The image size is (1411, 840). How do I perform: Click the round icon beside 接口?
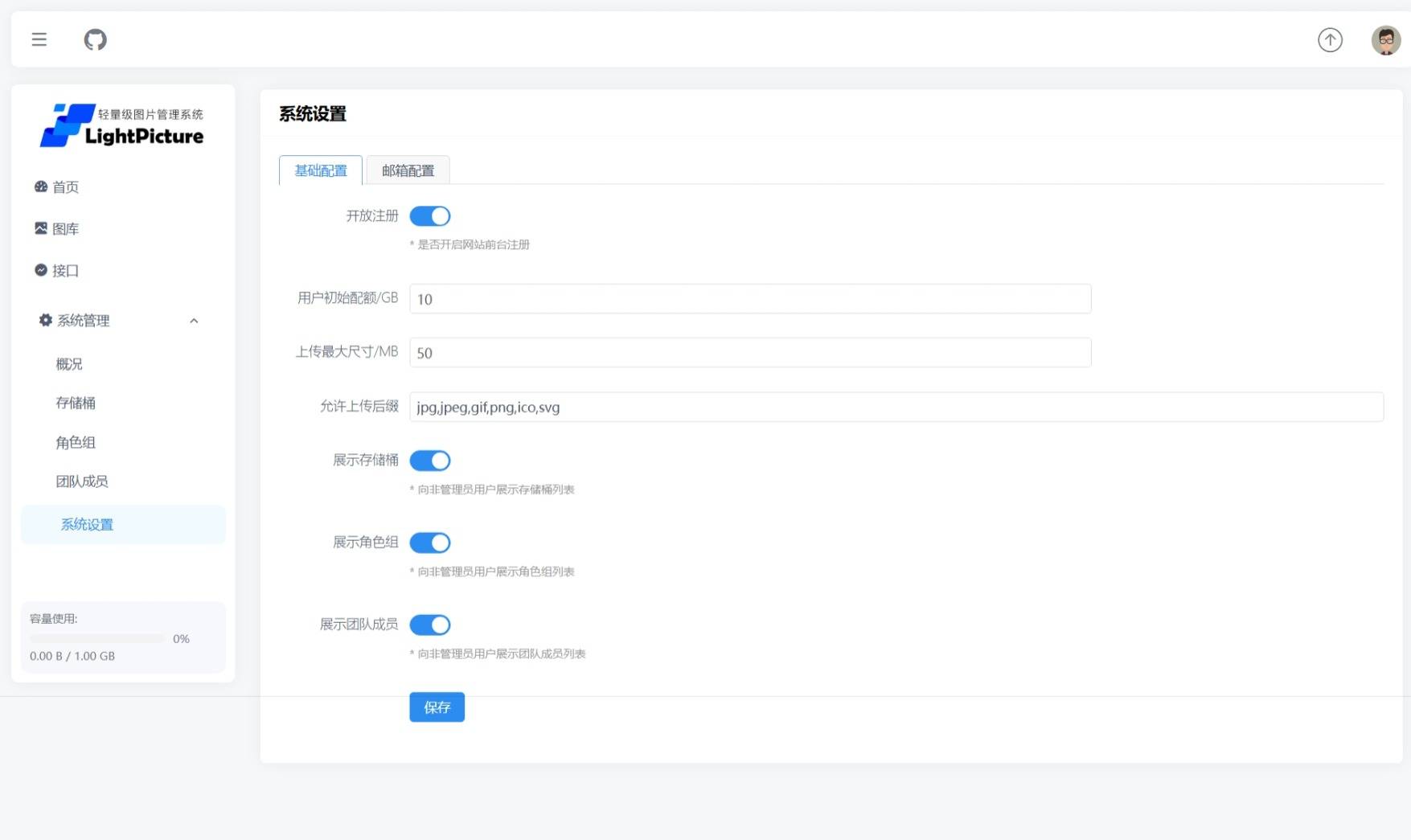(x=41, y=270)
